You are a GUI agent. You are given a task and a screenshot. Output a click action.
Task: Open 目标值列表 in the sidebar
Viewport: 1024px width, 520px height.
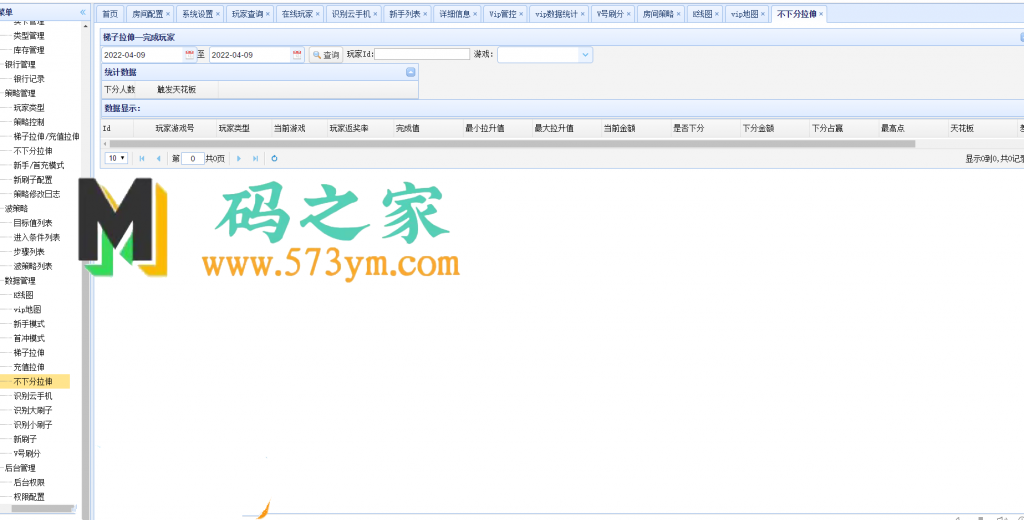pyautogui.click(x=33, y=222)
